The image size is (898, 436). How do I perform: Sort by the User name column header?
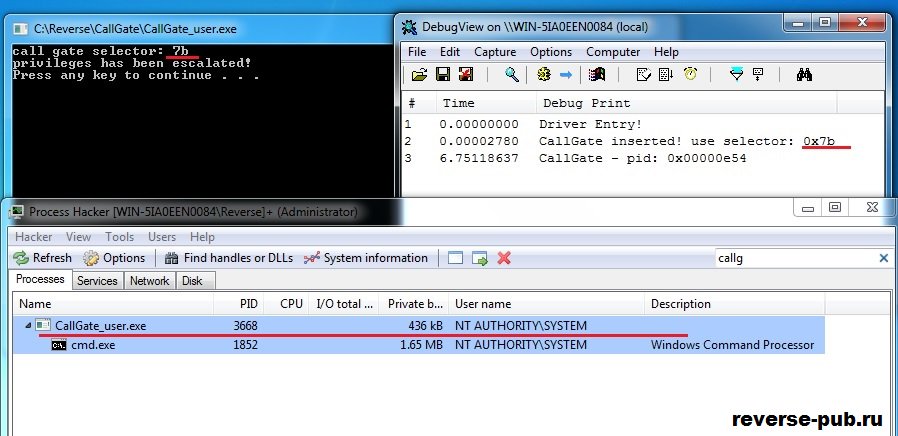tap(546, 304)
